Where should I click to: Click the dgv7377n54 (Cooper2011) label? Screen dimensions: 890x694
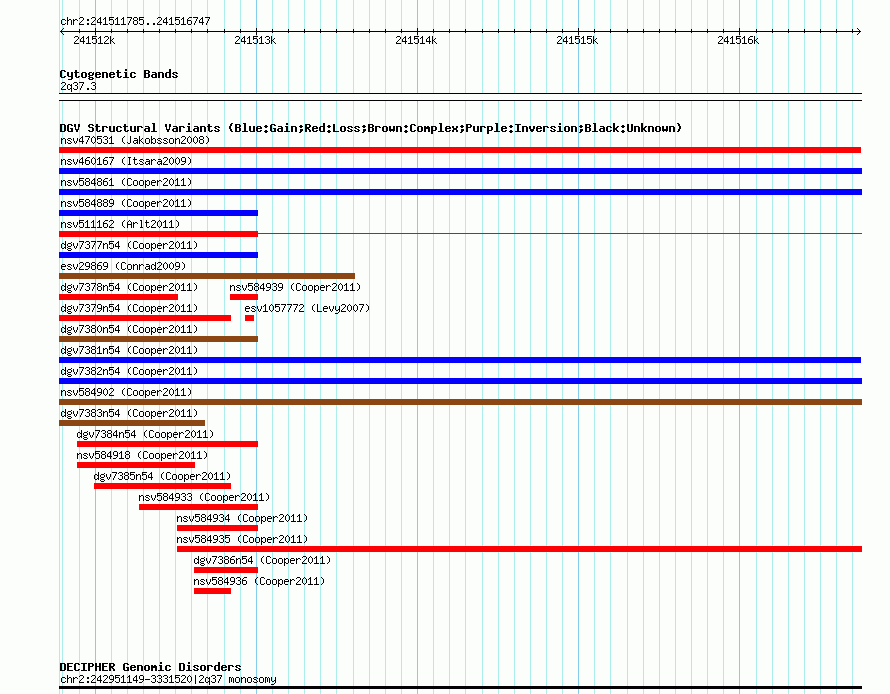[129, 245]
